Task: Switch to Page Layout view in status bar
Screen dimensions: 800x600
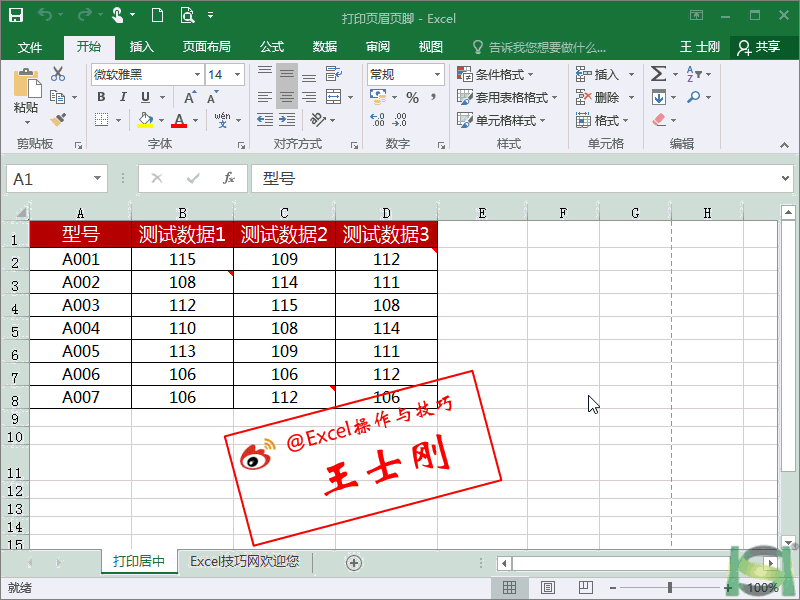Action: 548,588
